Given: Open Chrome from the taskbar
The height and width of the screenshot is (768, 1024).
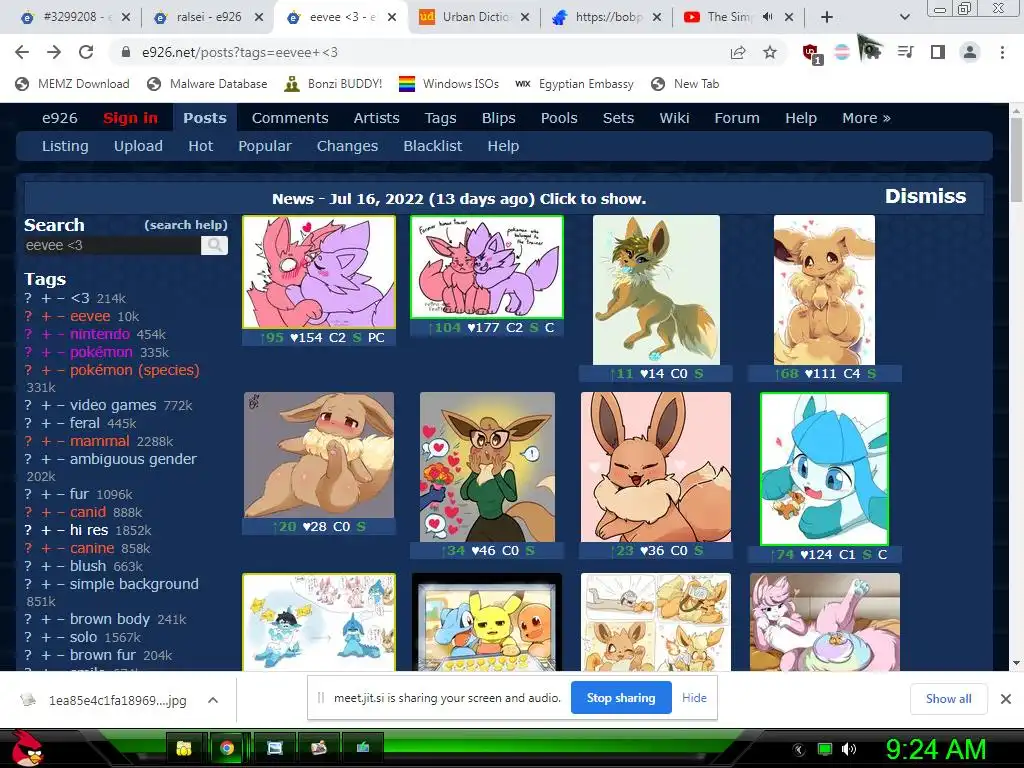Looking at the screenshot, I should (x=227, y=748).
